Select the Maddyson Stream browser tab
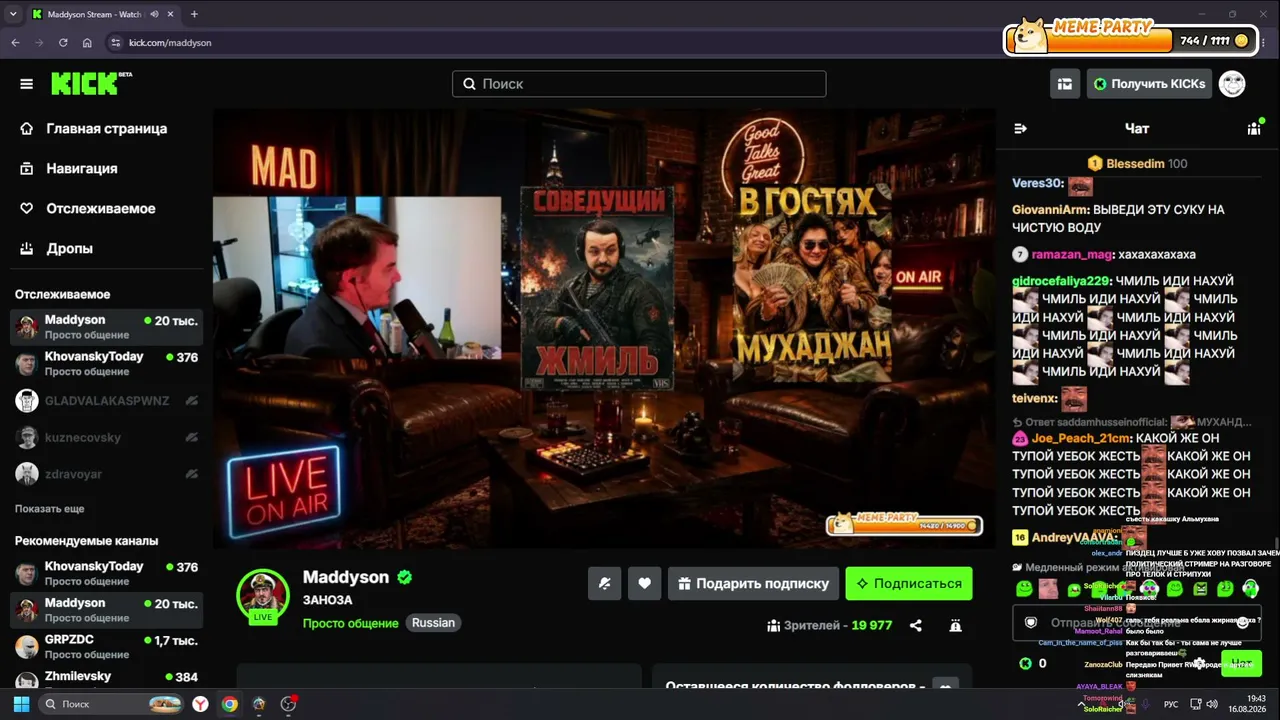Screen dimensions: 1280x720 tap(102, 14)
